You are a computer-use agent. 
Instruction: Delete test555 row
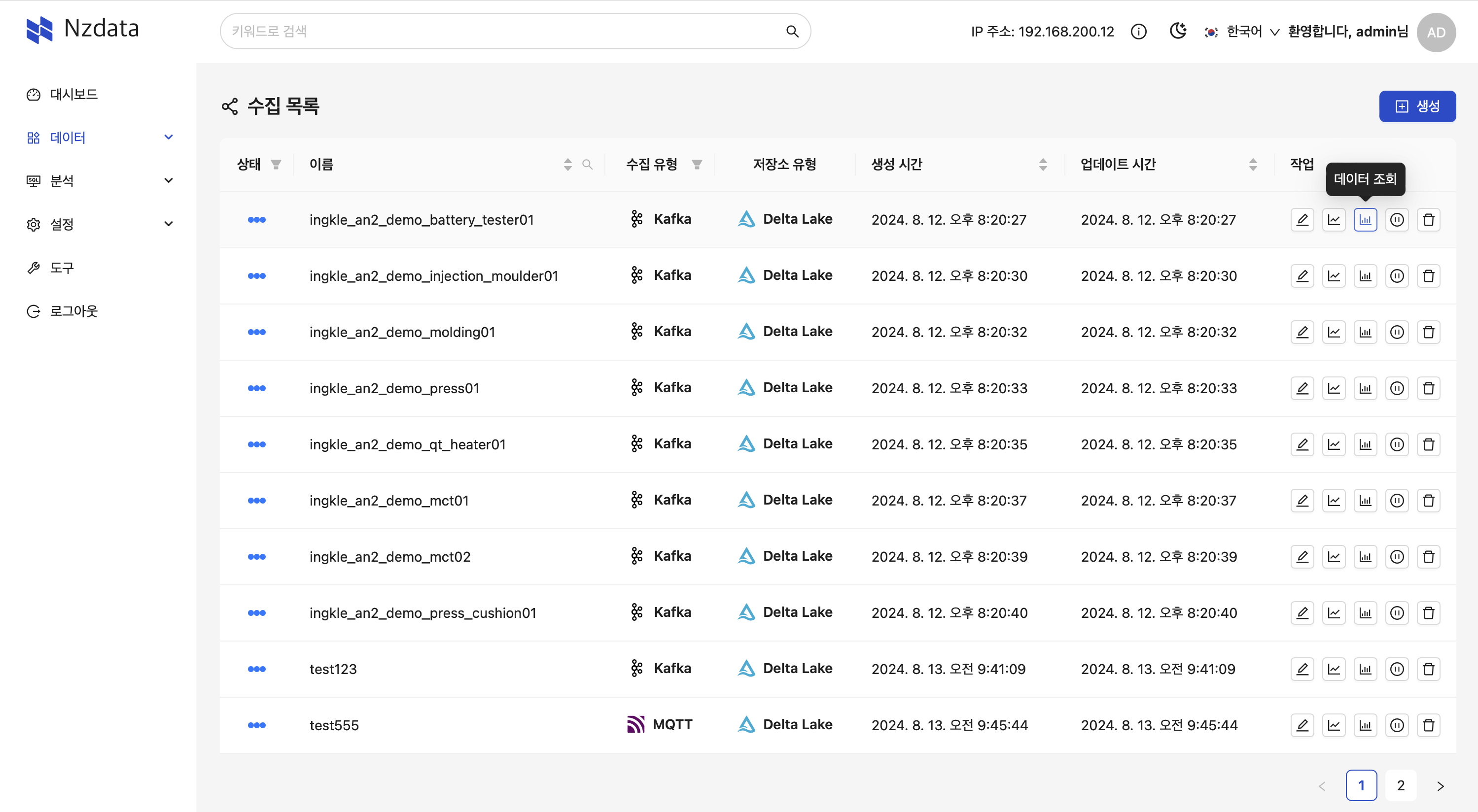point(1429,725)
